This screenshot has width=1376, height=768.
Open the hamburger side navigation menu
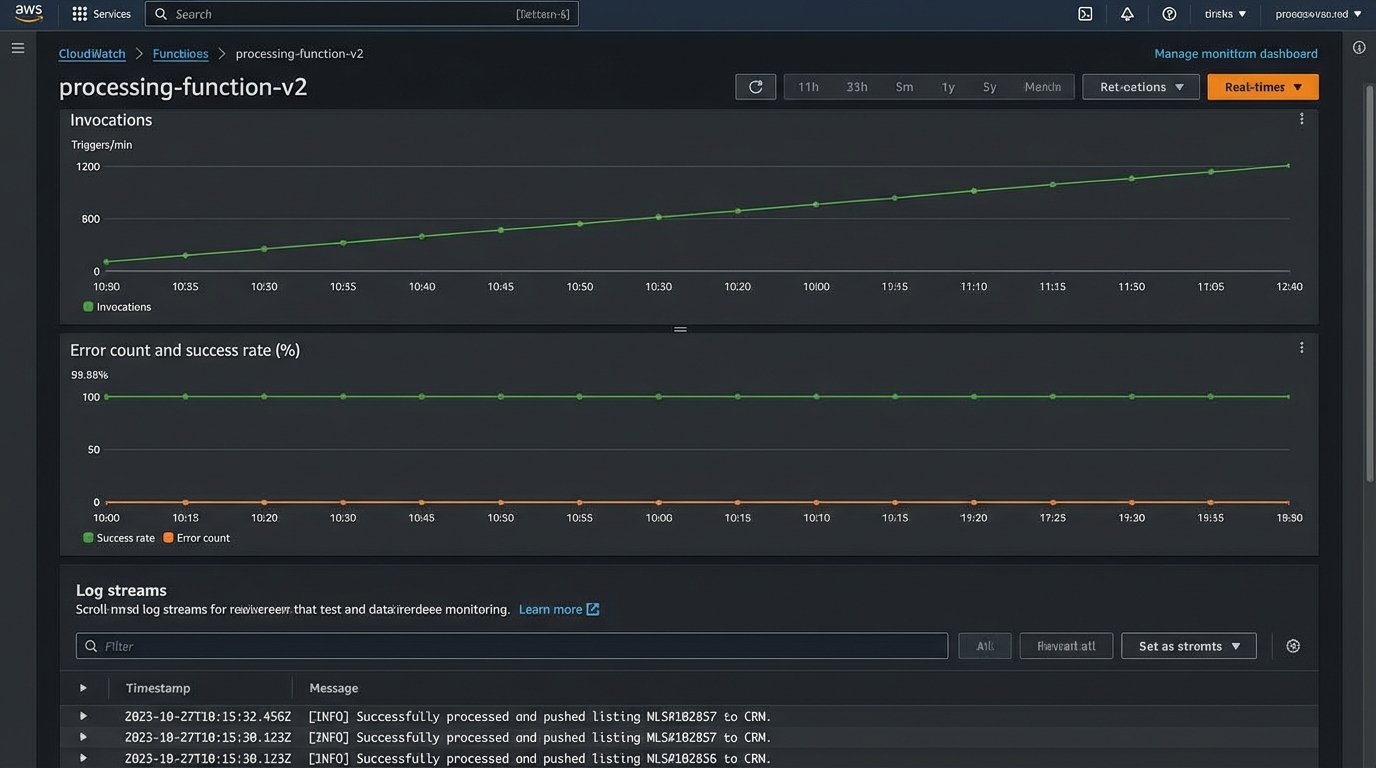click(18, 48)
